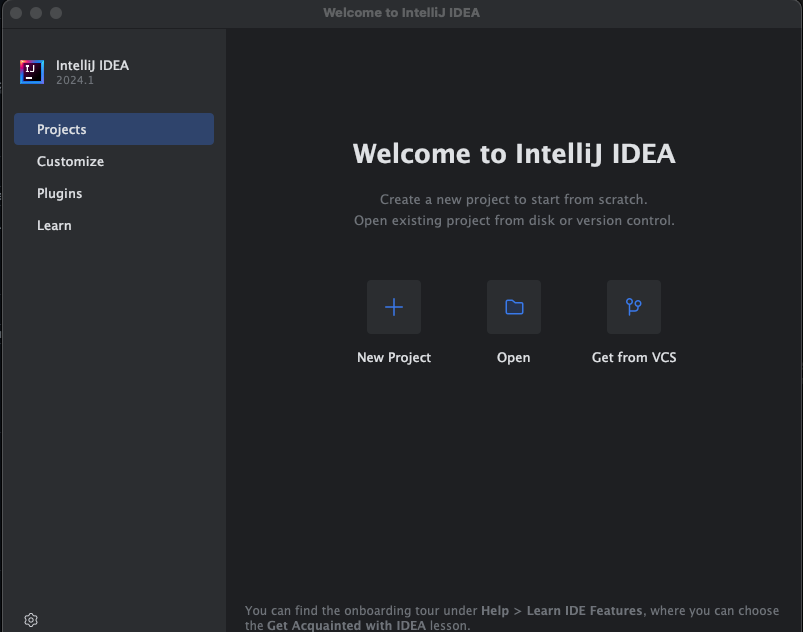
Task: Go to the Learn tab
Action: (x=114, y=225)
